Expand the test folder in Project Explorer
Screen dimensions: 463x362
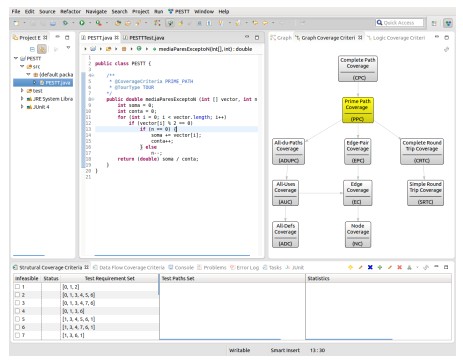[22, 90]
